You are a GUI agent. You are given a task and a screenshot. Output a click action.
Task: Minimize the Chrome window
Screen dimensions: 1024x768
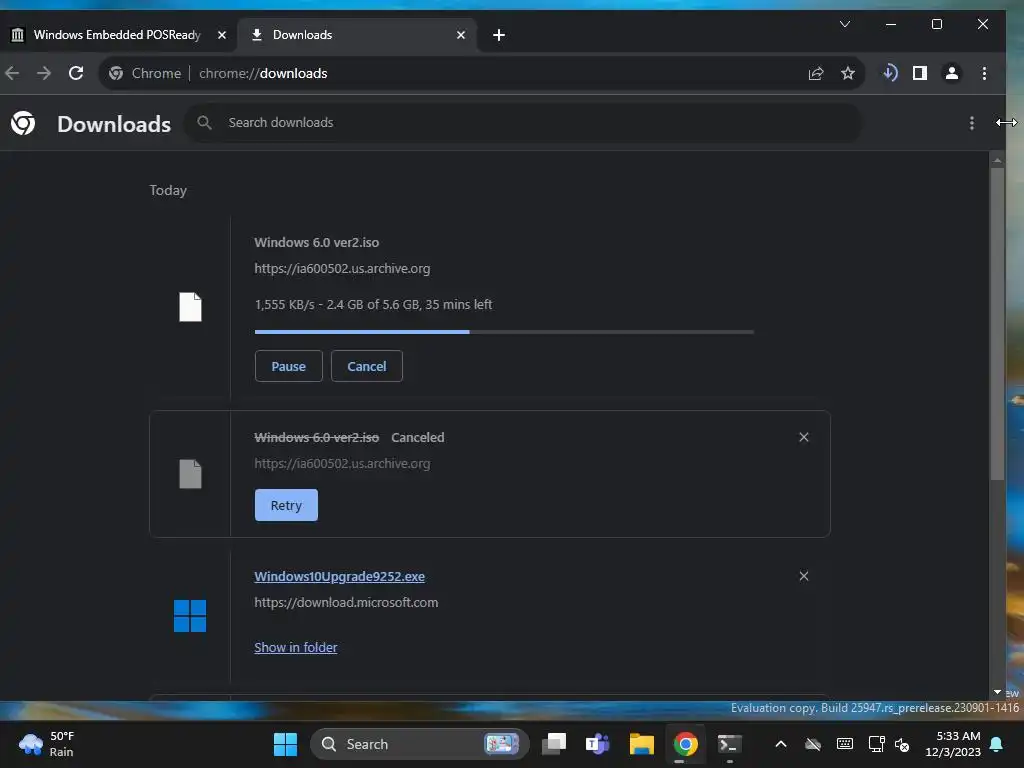891,24
